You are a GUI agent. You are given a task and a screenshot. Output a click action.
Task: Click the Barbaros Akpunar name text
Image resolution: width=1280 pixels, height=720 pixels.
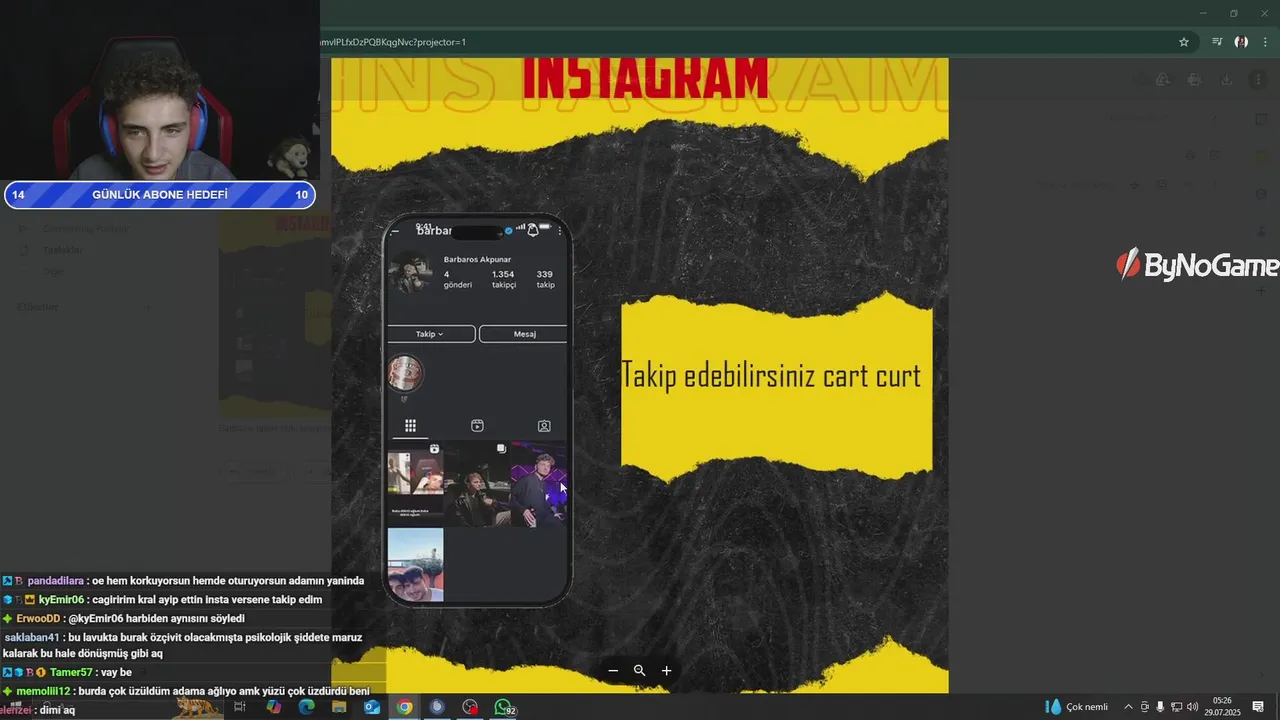coord(477,260)
